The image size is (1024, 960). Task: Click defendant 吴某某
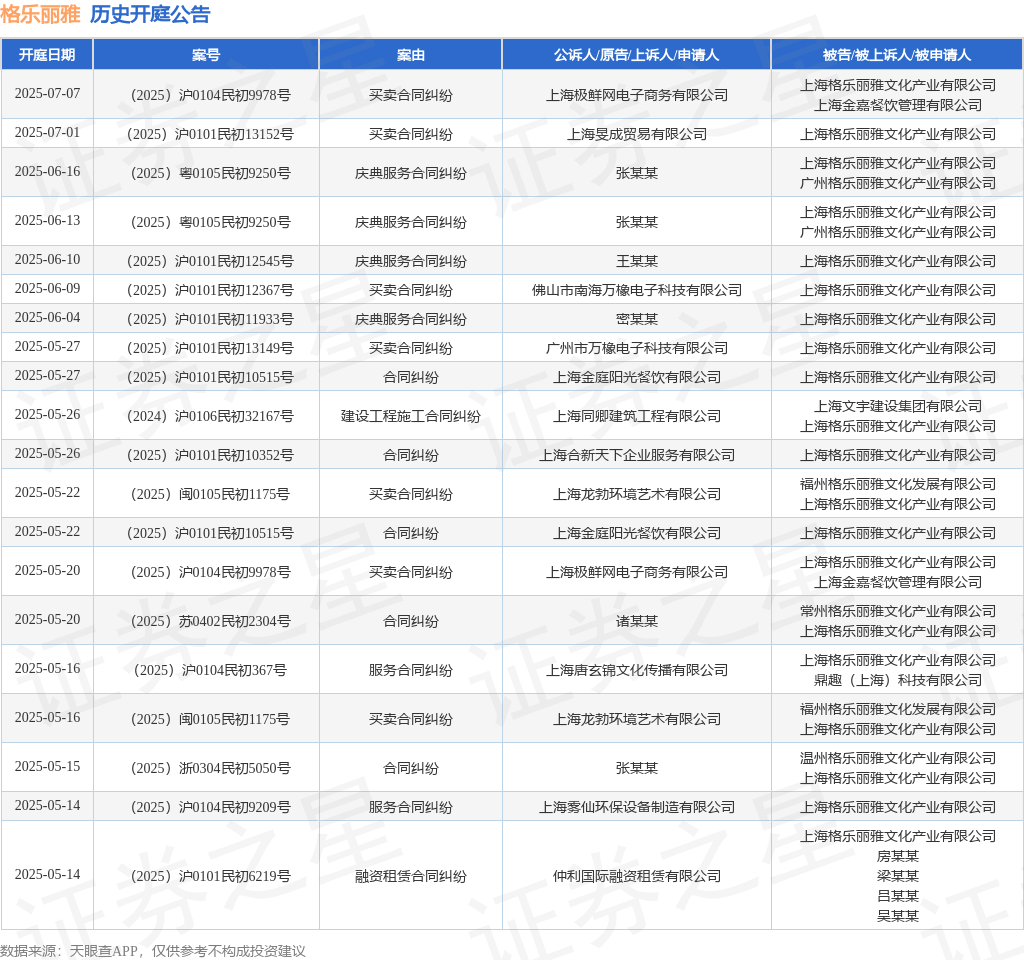(x=897, y=916)
